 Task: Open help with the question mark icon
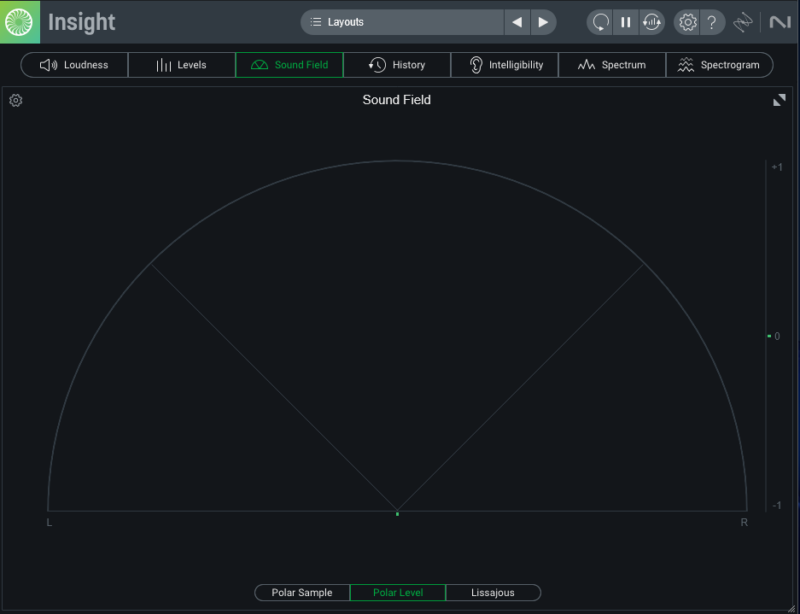click(712, 22)
